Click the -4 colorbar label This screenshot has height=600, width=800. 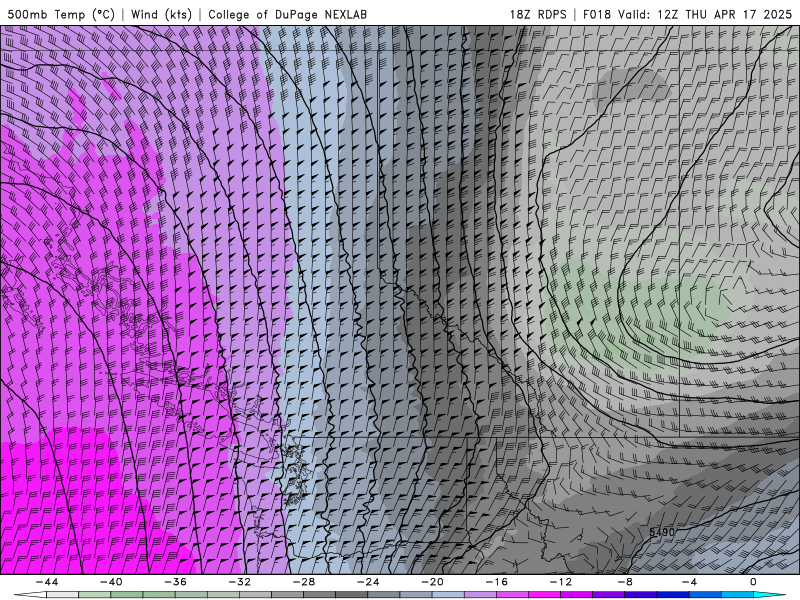point(690,582)
